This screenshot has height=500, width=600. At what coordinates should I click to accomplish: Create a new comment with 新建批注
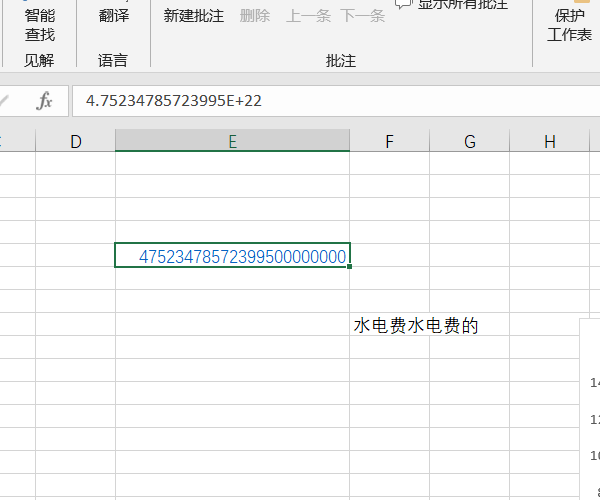tap(194, 16)
